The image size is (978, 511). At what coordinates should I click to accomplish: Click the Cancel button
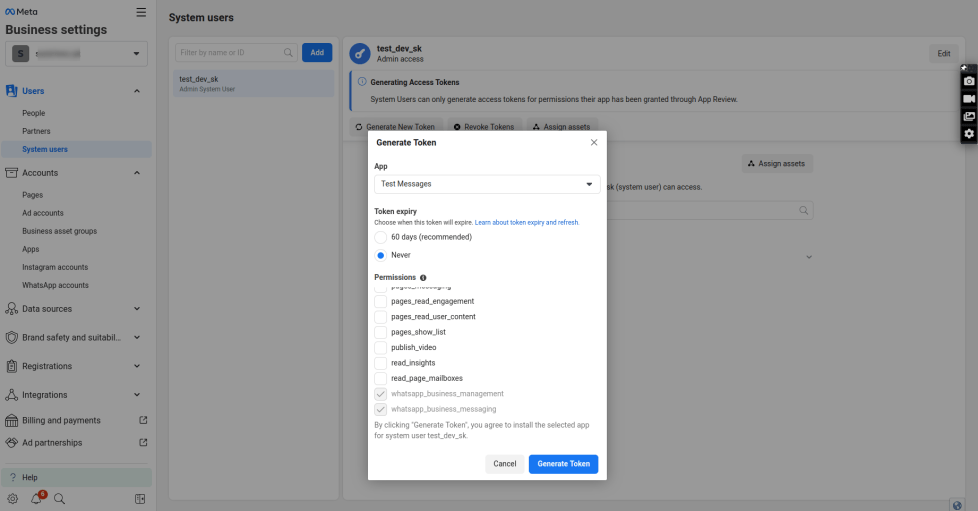pos(505,464)
